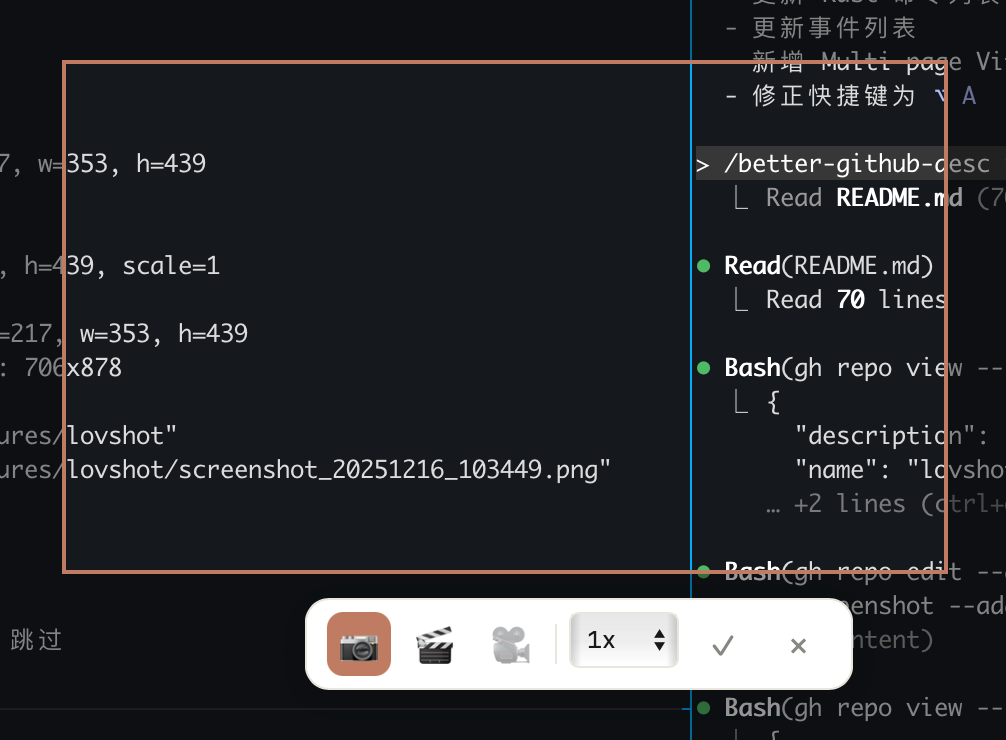Click the 更新事件列表 line

coord(833,28)
